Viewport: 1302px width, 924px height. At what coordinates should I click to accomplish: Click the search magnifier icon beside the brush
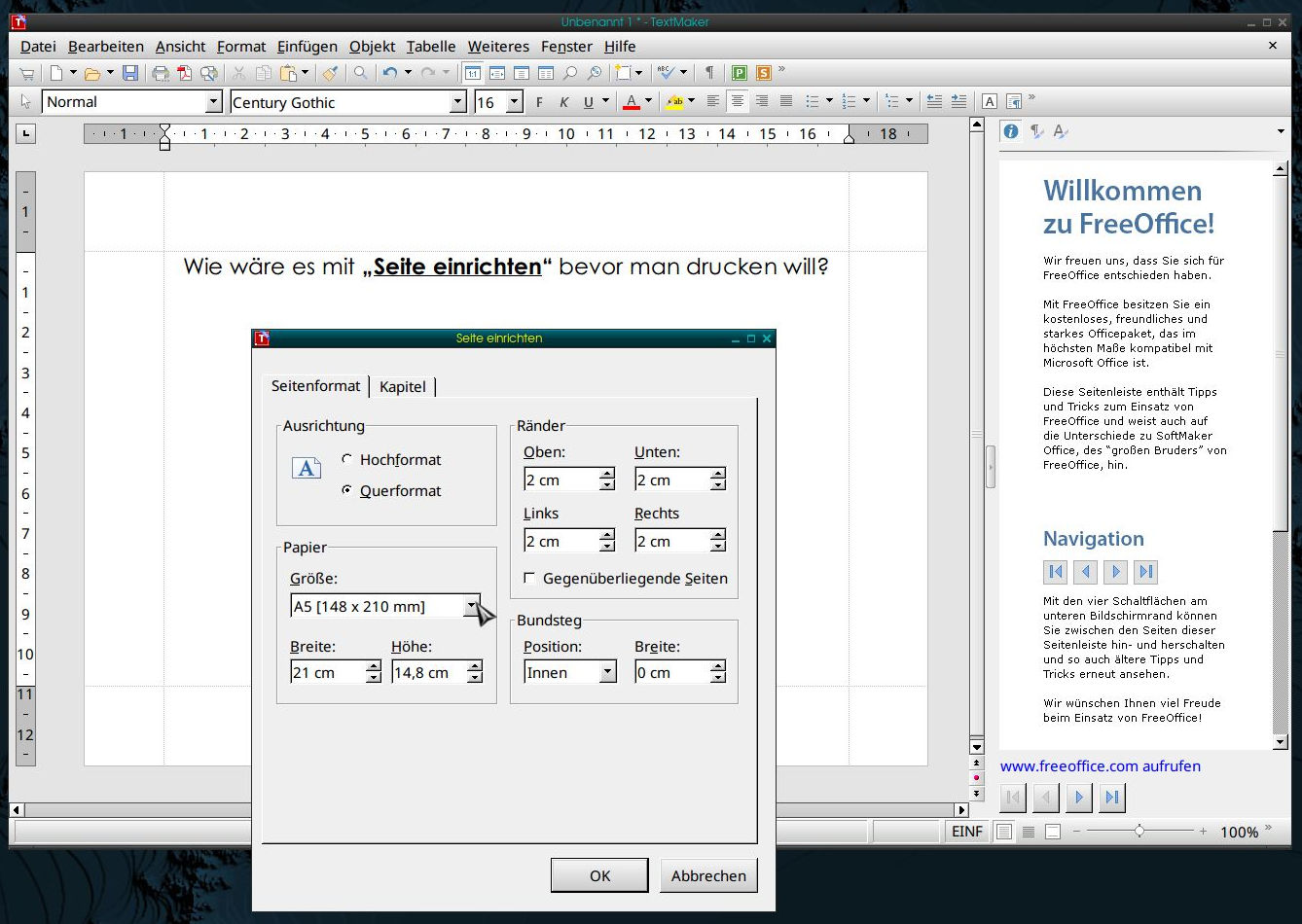click(360, 73)
